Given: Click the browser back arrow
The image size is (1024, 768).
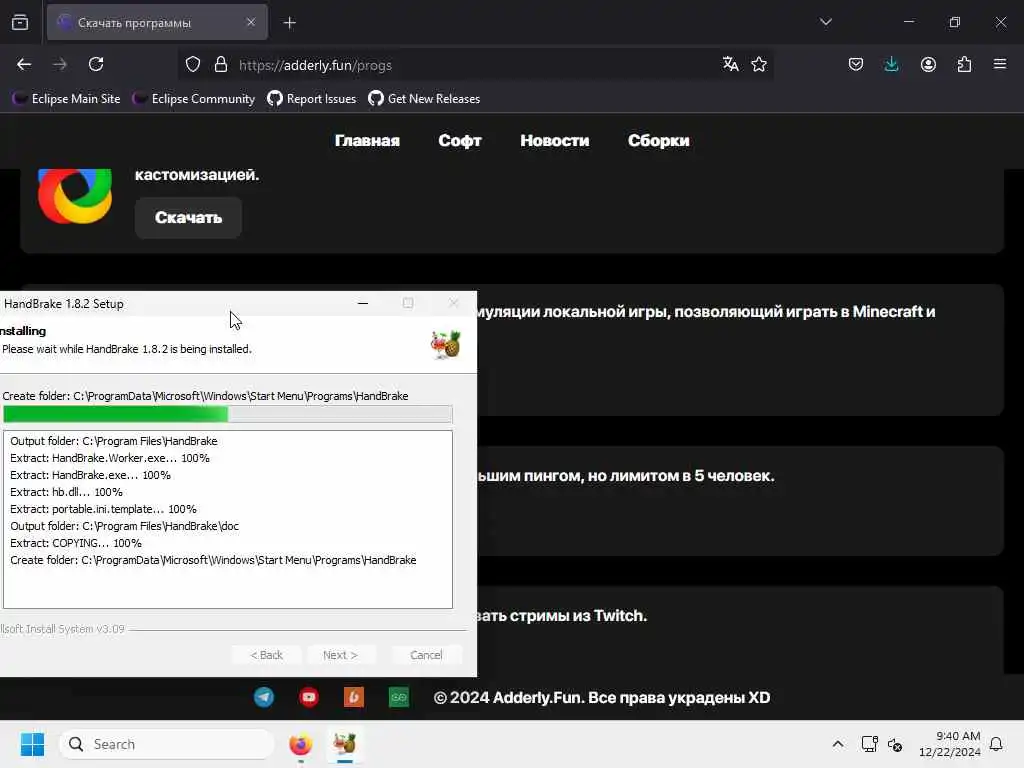Looking at the screenshot, I should coord(24,65).
